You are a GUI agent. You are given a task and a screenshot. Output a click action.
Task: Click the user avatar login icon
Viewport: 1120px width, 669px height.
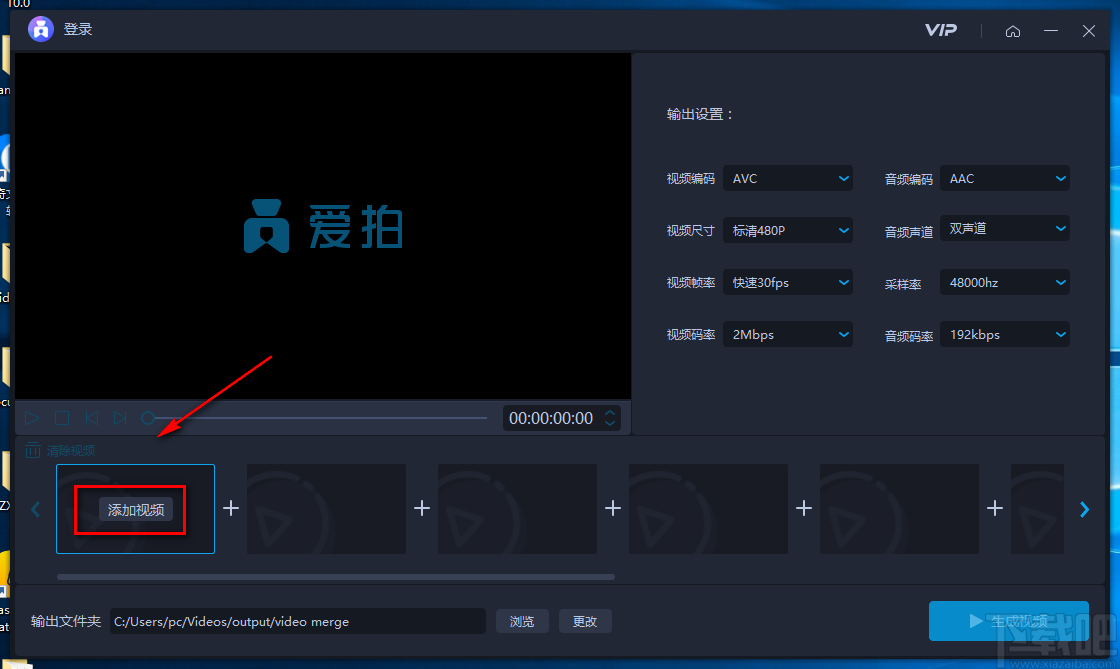pyautogui.click(x=41, y=29)
